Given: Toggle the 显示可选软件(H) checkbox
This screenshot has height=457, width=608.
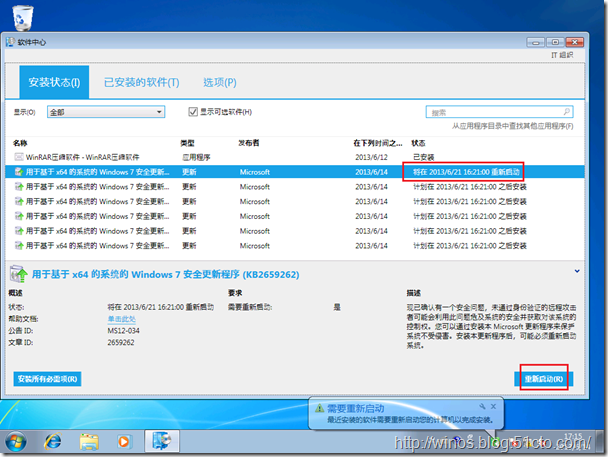Looking at the screenshot, I should 193,112.
